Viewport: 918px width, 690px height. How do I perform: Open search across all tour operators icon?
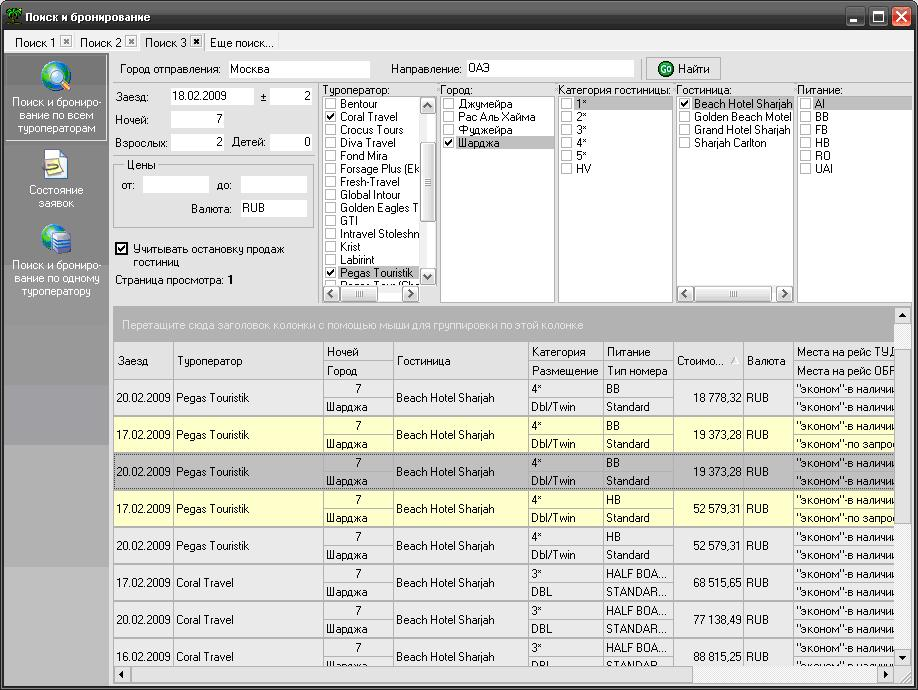[56, 78]
